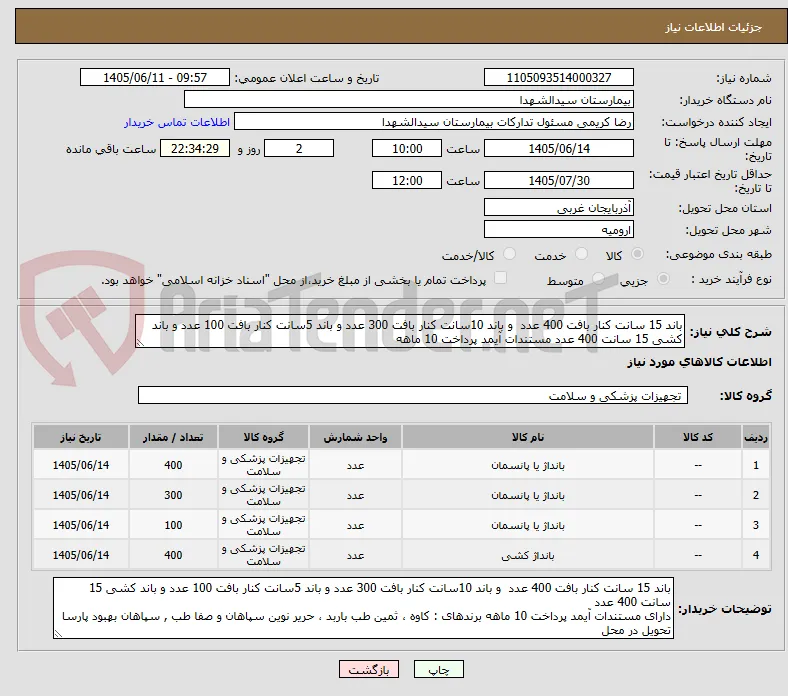This screenshot has height=696, width=788.
Task: Click بانداژ یا پانسمان in row 2
Action: click(528, 495)
